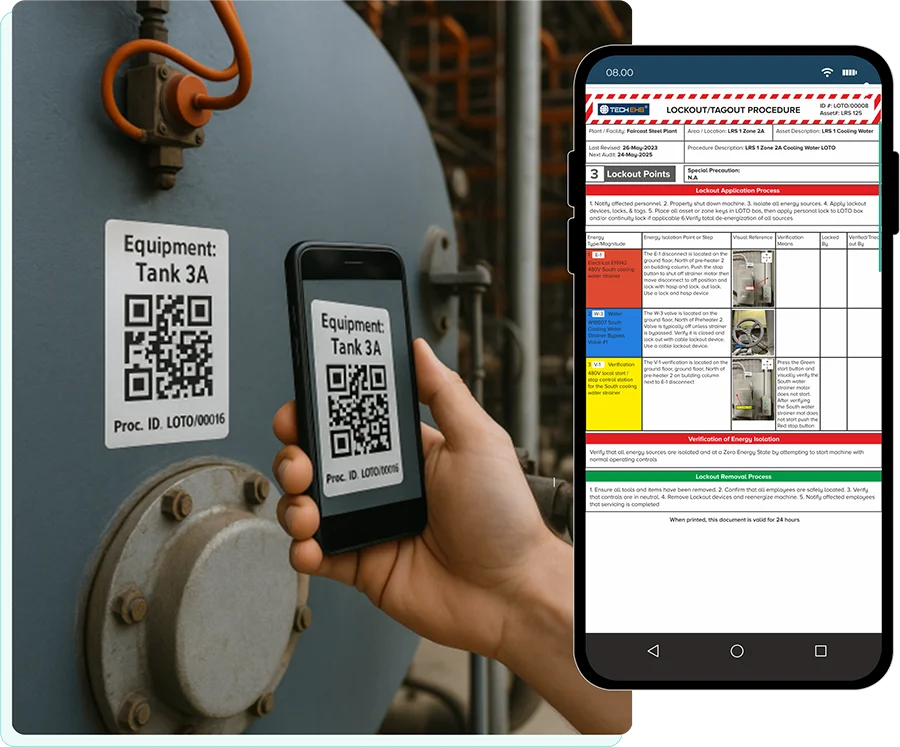Image resolution: width=900 pixels, height=747 pixels.
Task: Tap the red Lockout Application Process bar
Action: click(x=733, y=190)
